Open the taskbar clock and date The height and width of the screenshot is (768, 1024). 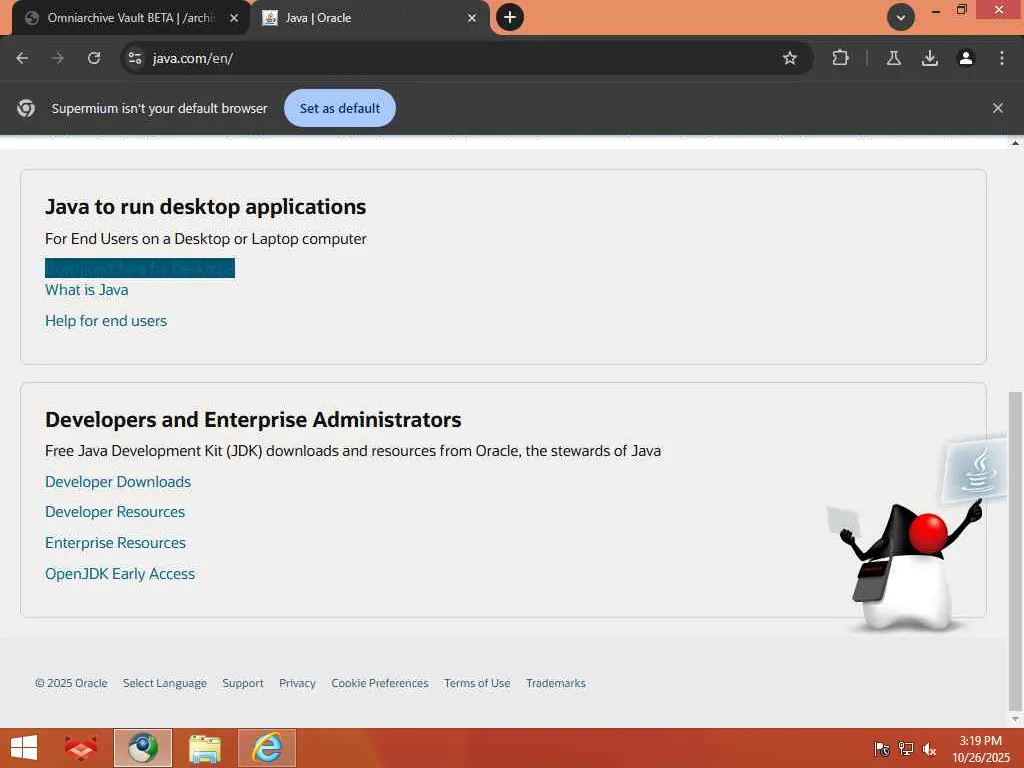click(981, 748)
